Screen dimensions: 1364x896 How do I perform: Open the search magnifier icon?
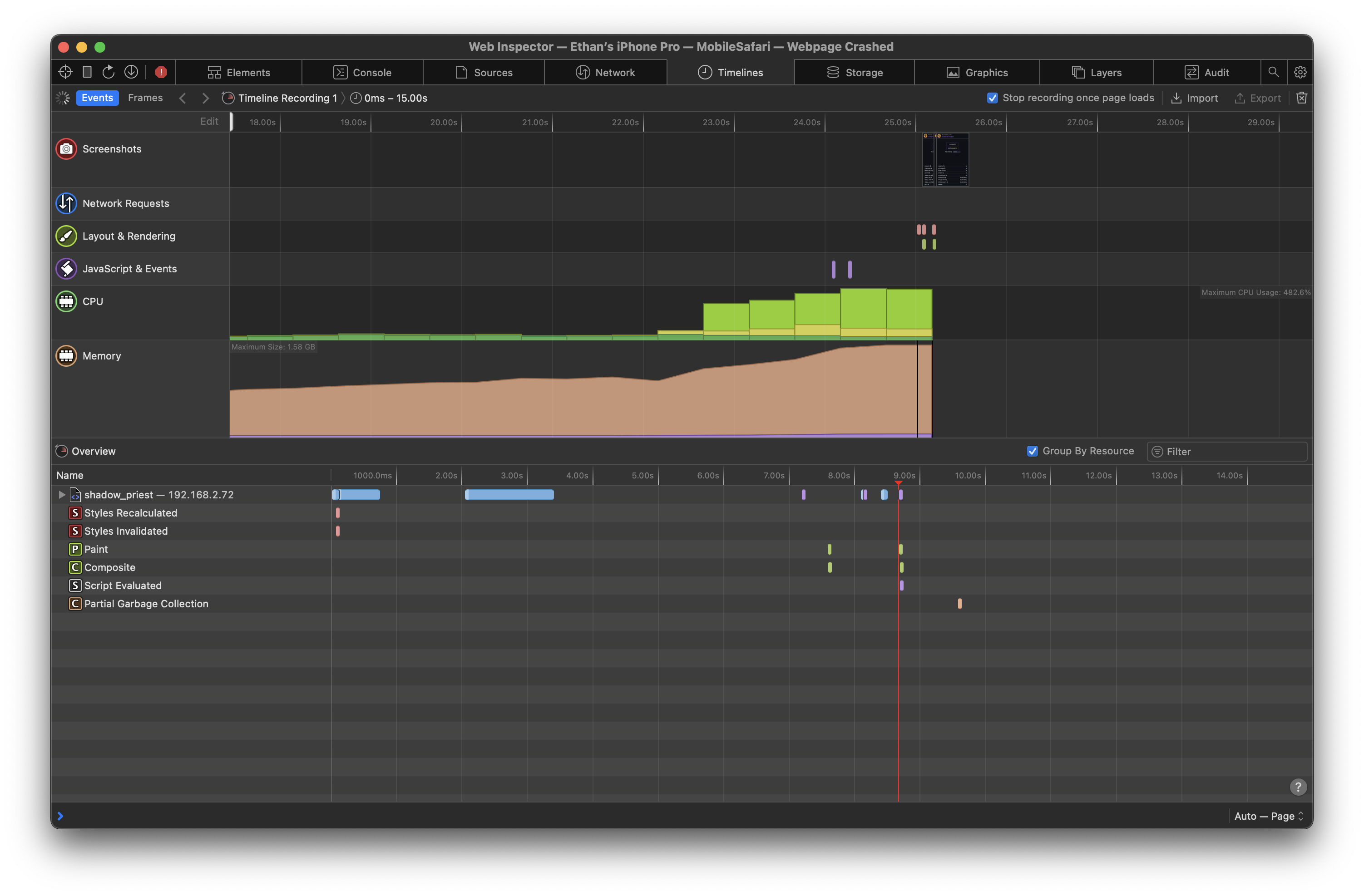pos(1274,72)
